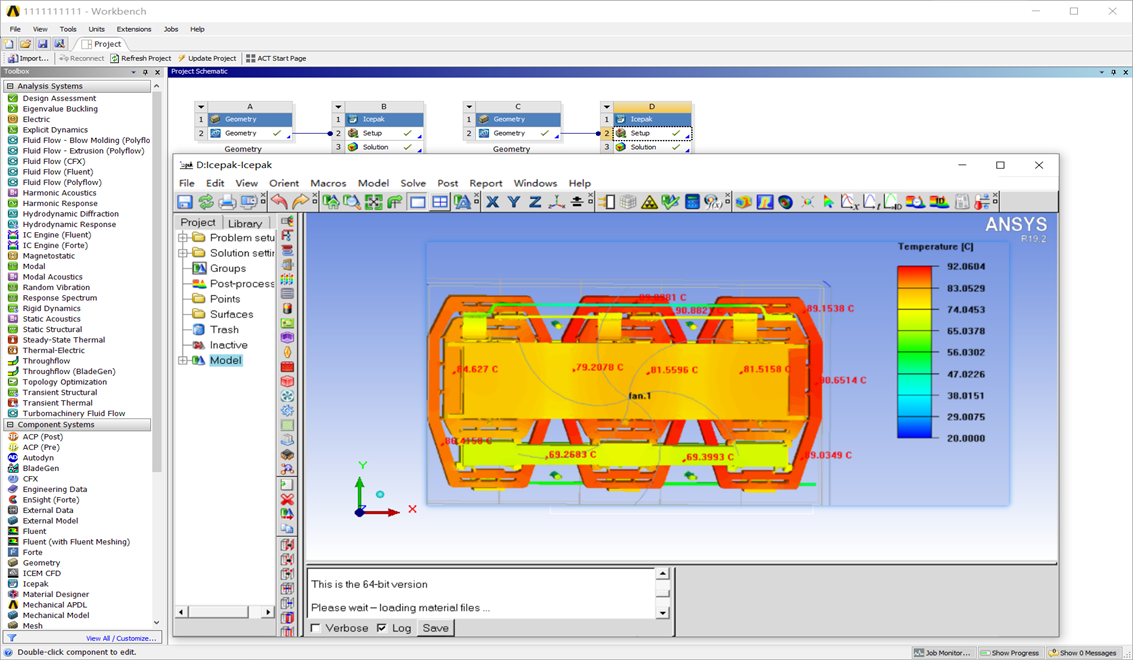Open View All / Customize link
Viewport: 1133px width, 660px height.
click(x=120, y=638)
